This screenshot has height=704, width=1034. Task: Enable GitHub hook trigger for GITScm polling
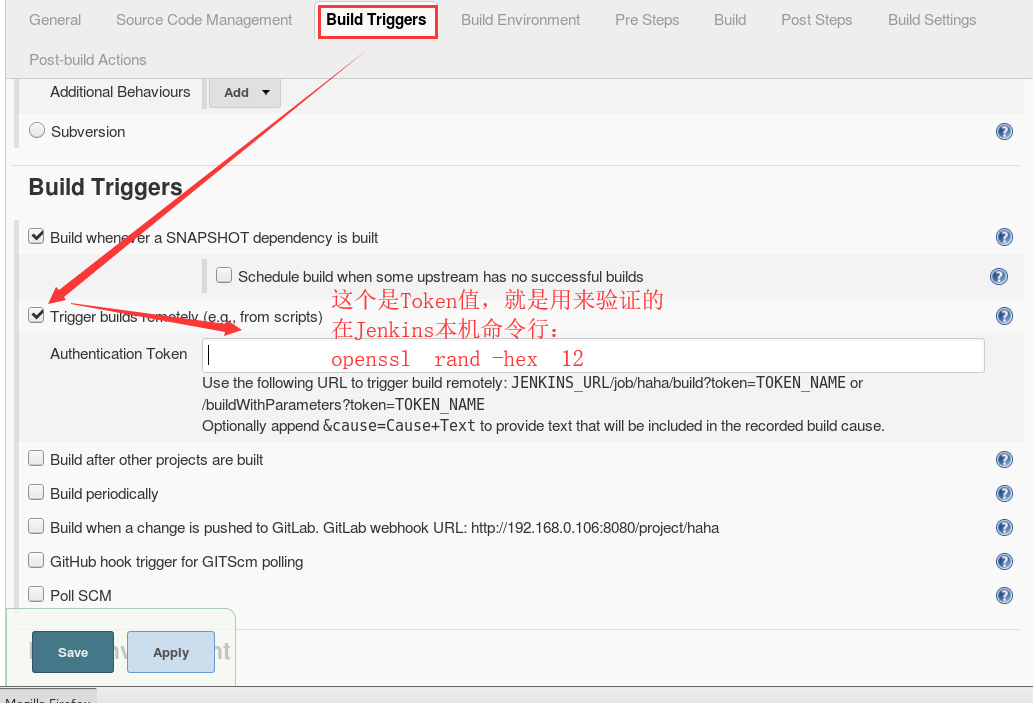click(x=36, y=560)
